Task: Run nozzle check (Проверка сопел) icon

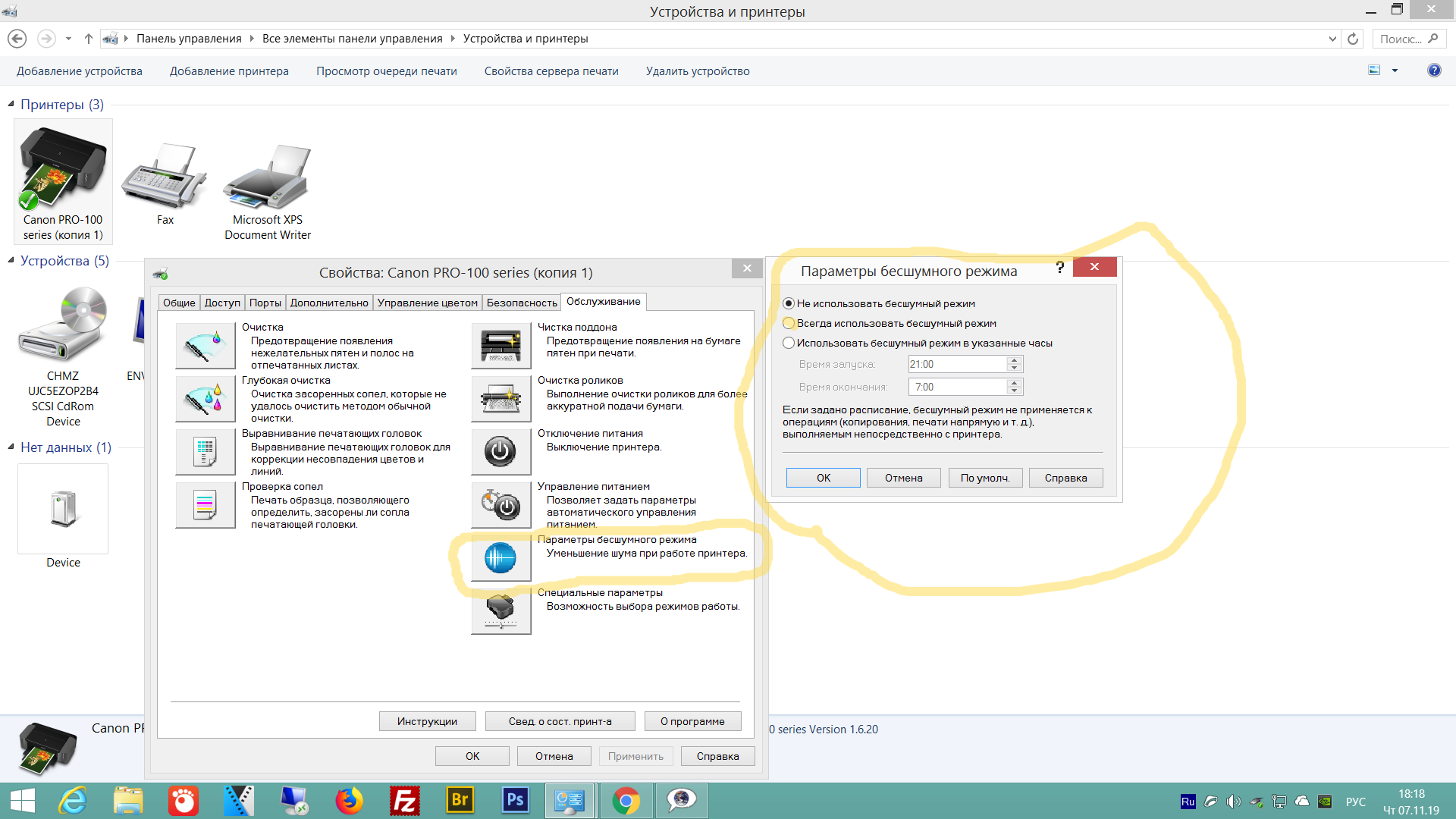Action: [x=206, y=505]
